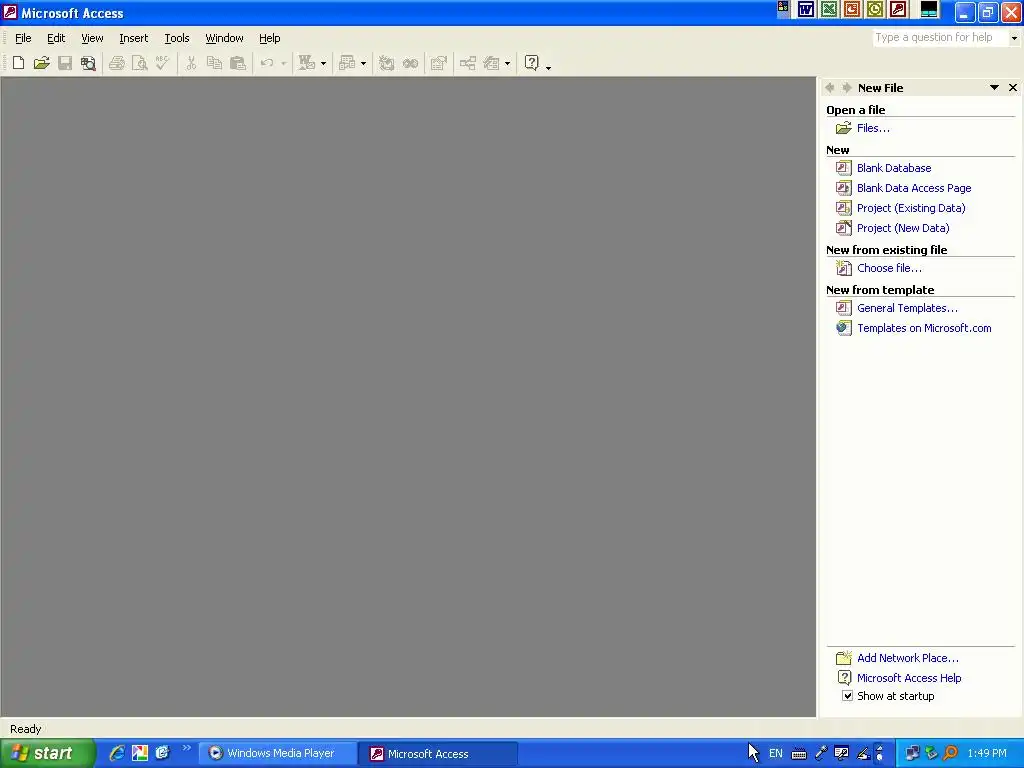The image size is (1024, 768).
Task: Click the Undo arrow icon
Action: coord(266,63)
